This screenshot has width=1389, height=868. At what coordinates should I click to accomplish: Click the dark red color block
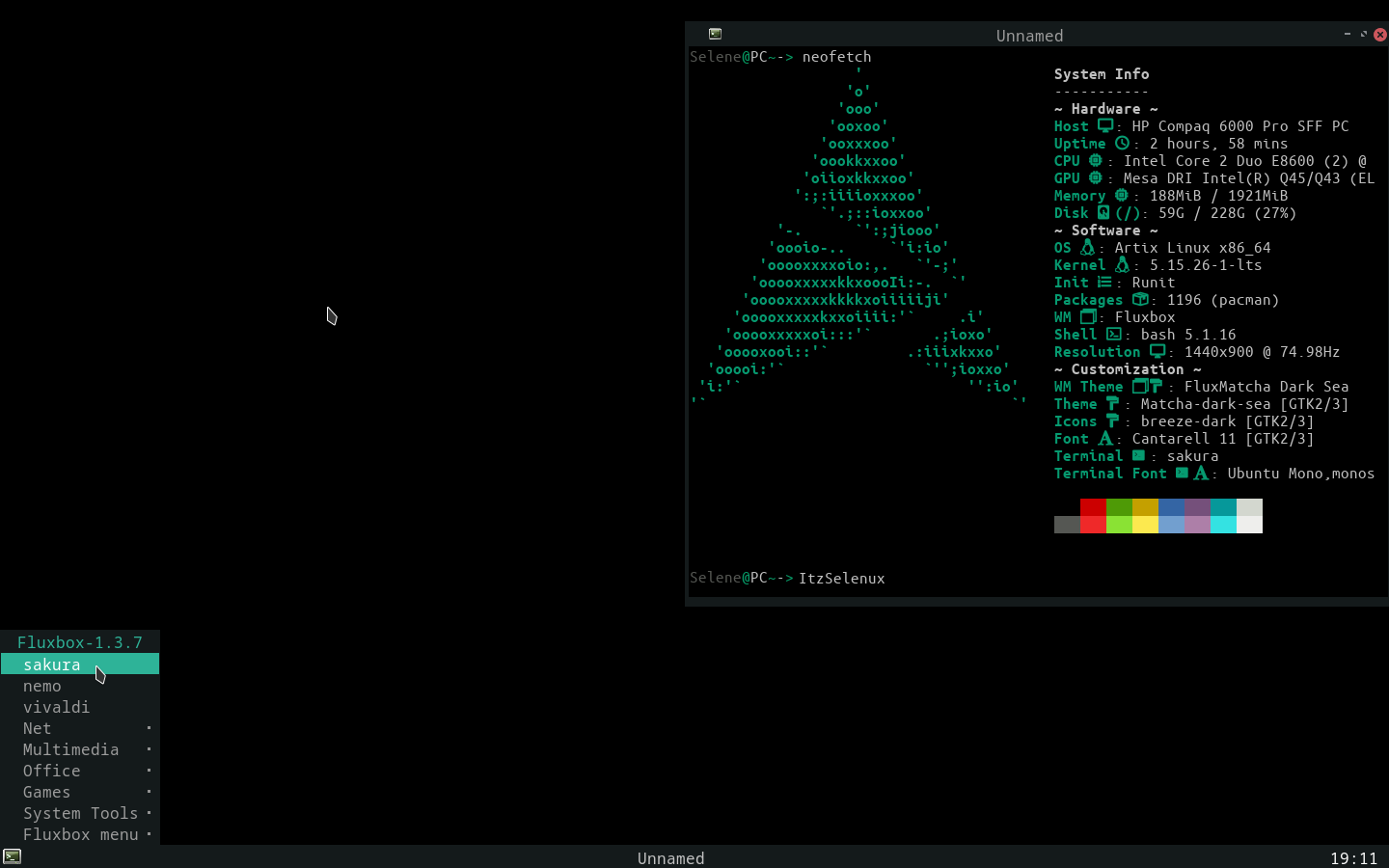click(x=1093, y=507)
